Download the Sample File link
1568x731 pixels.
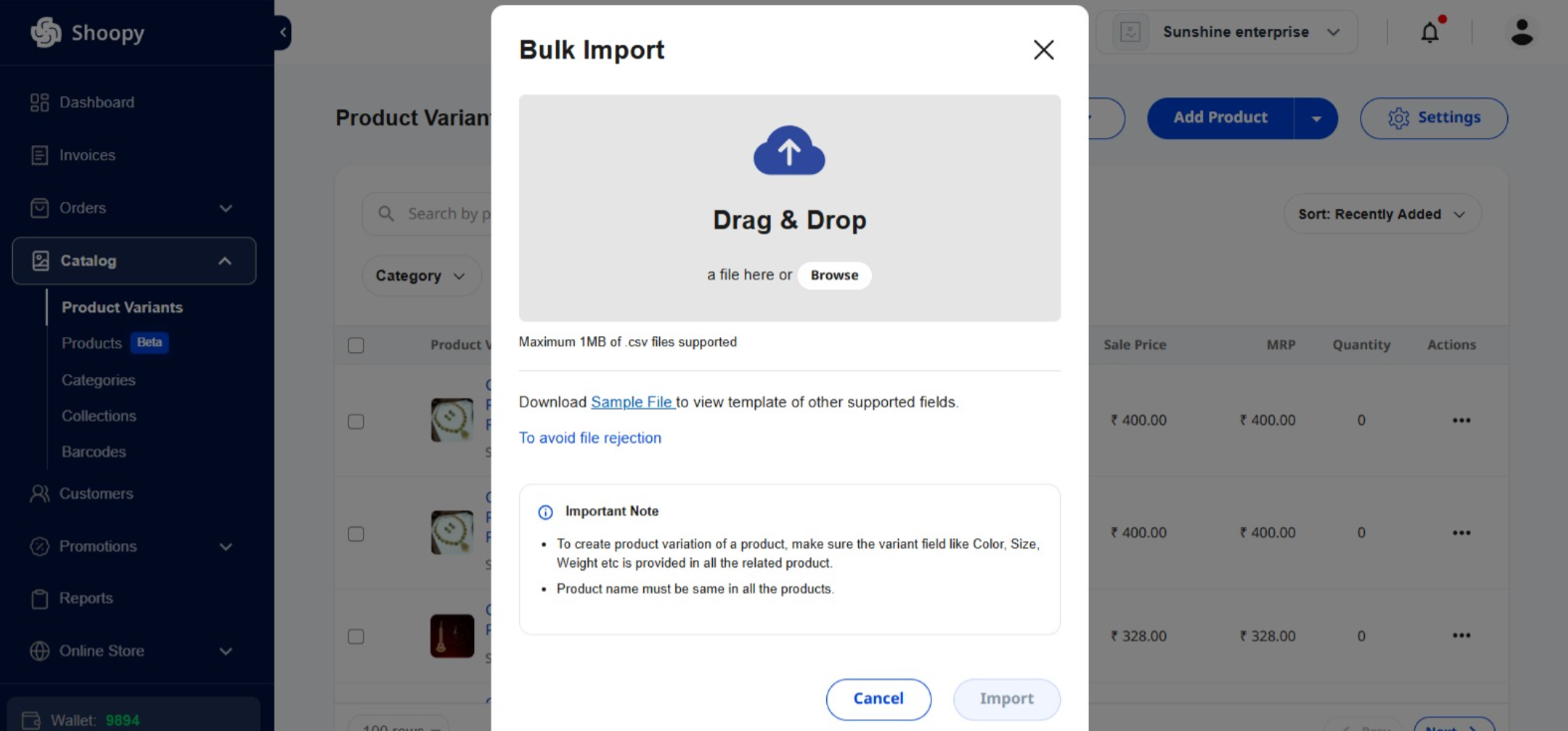(632, 402)
